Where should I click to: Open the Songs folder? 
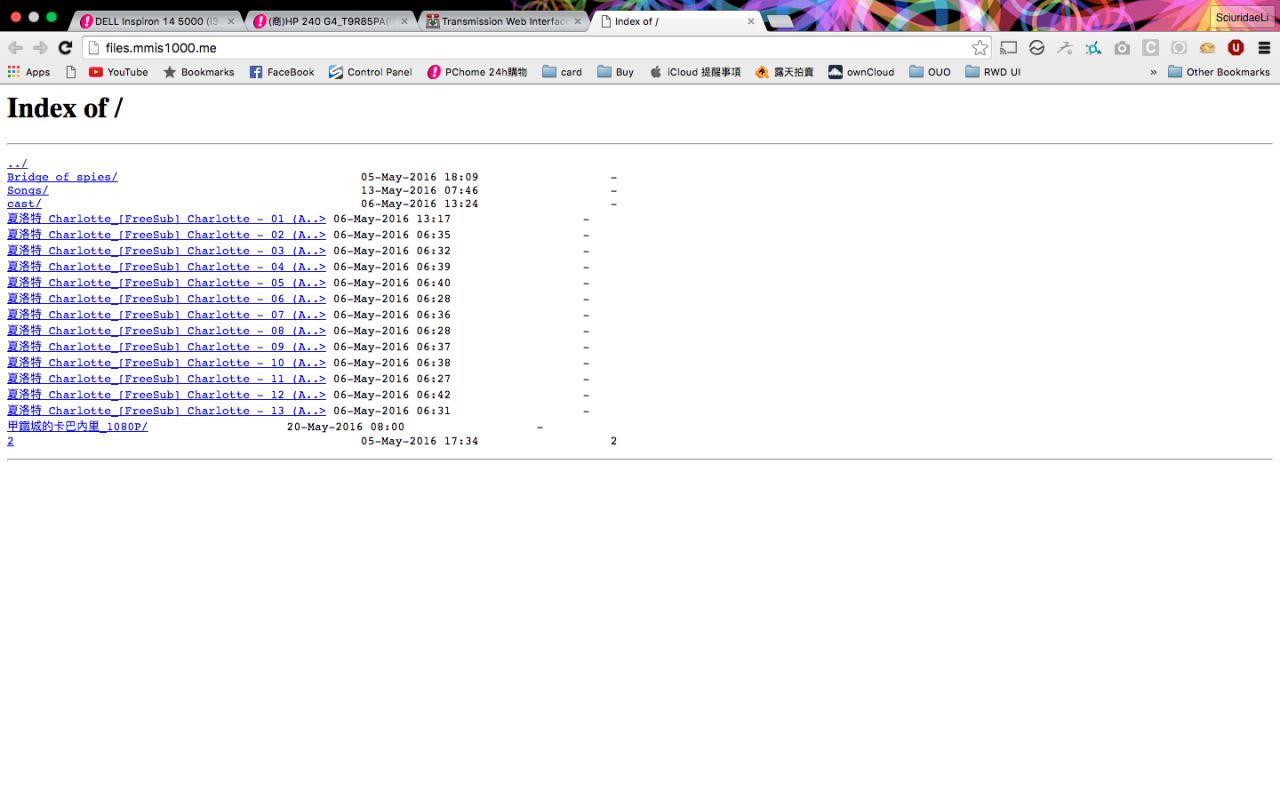[28, 191]
